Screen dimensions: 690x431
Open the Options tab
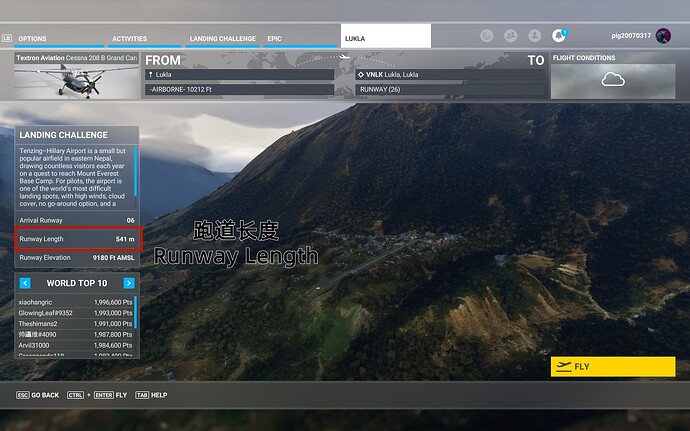(x=32, y=38)
